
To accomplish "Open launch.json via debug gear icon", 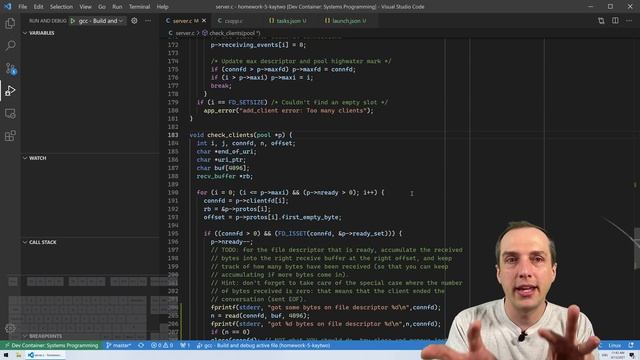I will (x=134, y=21).
